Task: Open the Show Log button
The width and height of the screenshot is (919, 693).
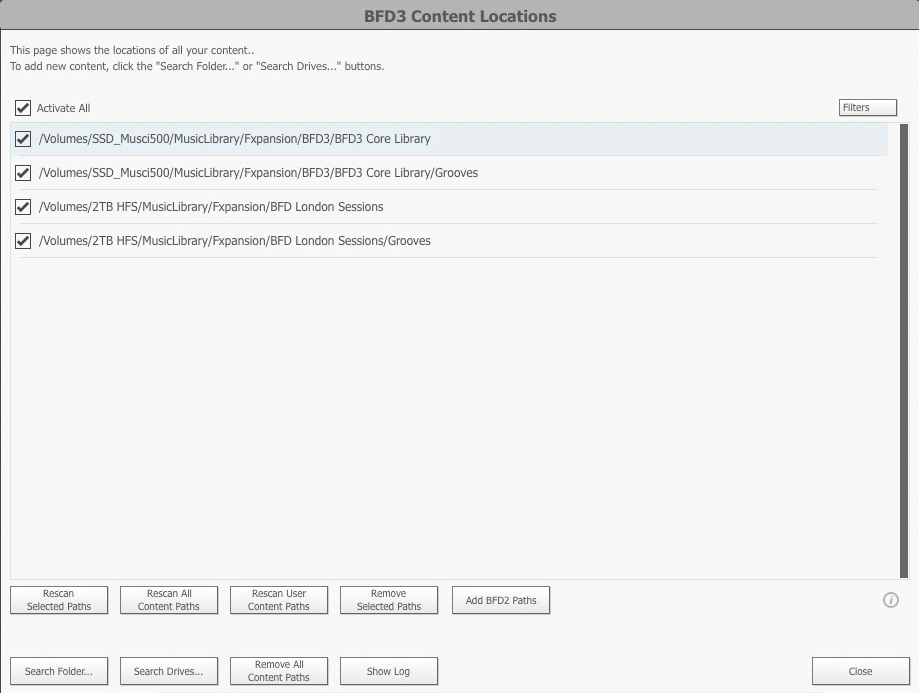Action: (x=389, y=671)
